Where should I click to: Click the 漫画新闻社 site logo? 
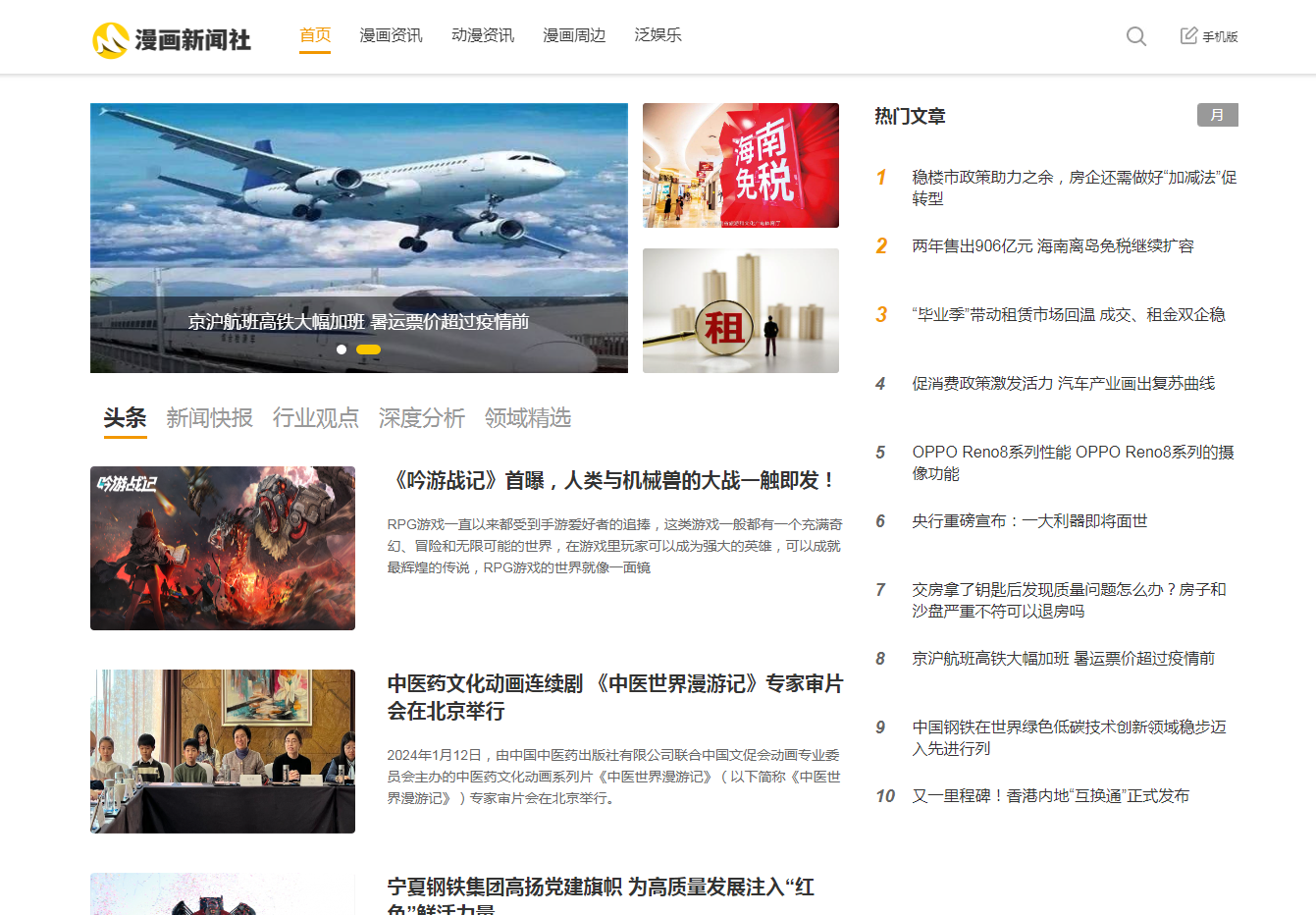[172, 40]
